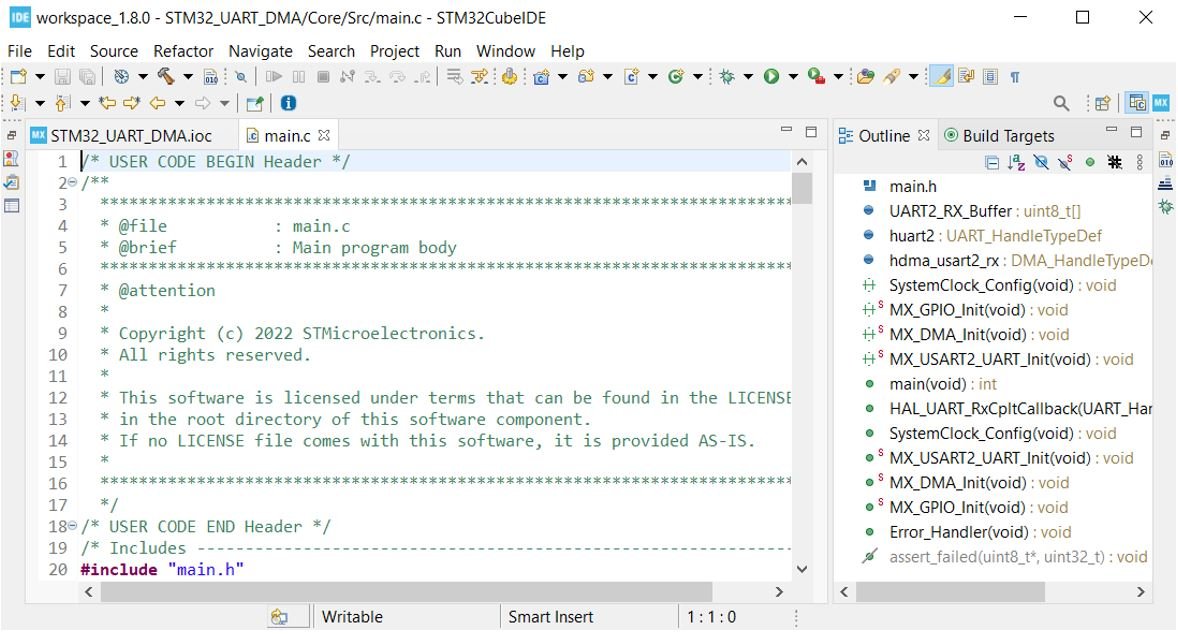Maximize the editor area
This screenshot has height=634, width=1178.
tap(811, 132)
